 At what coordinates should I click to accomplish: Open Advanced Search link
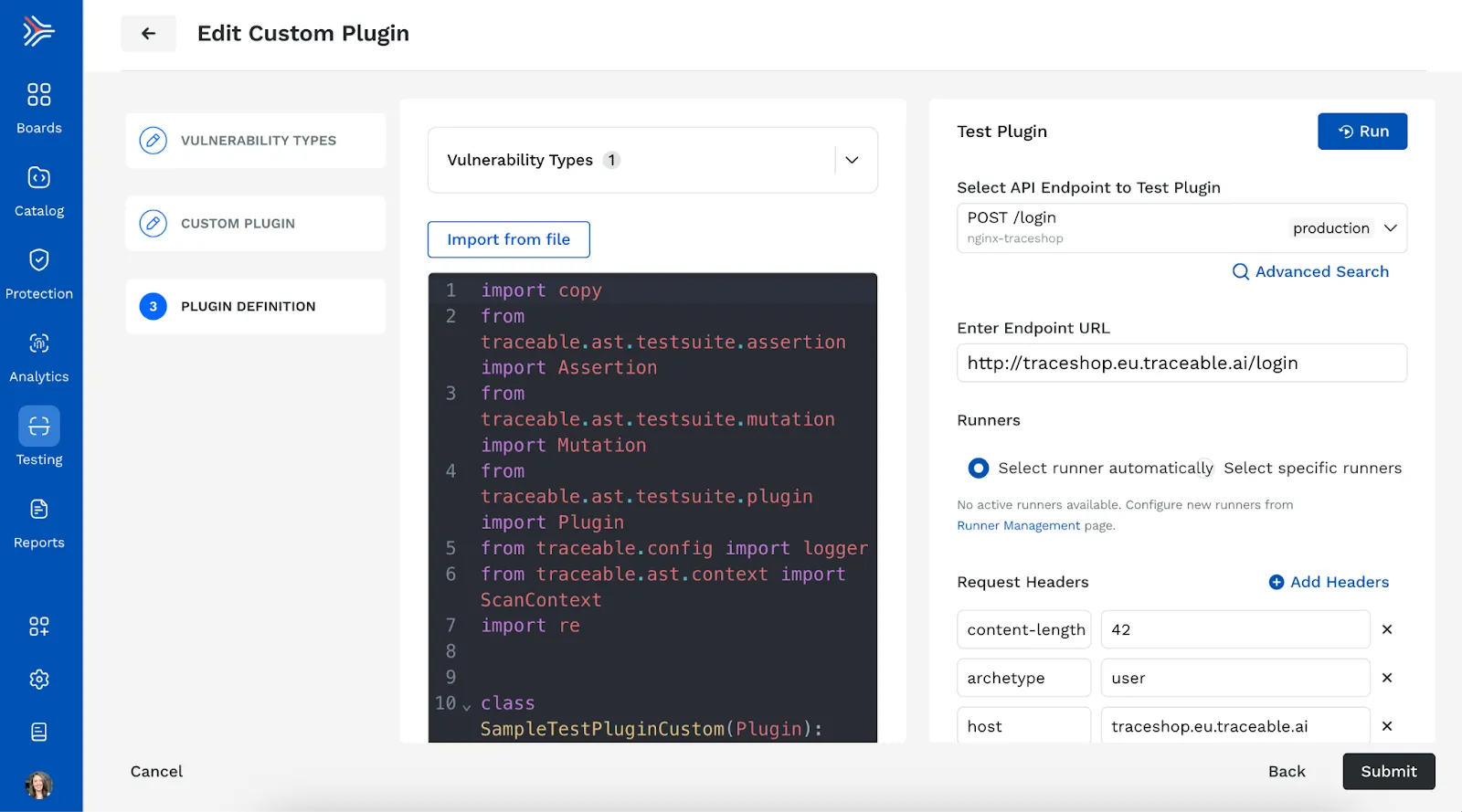1321,271
